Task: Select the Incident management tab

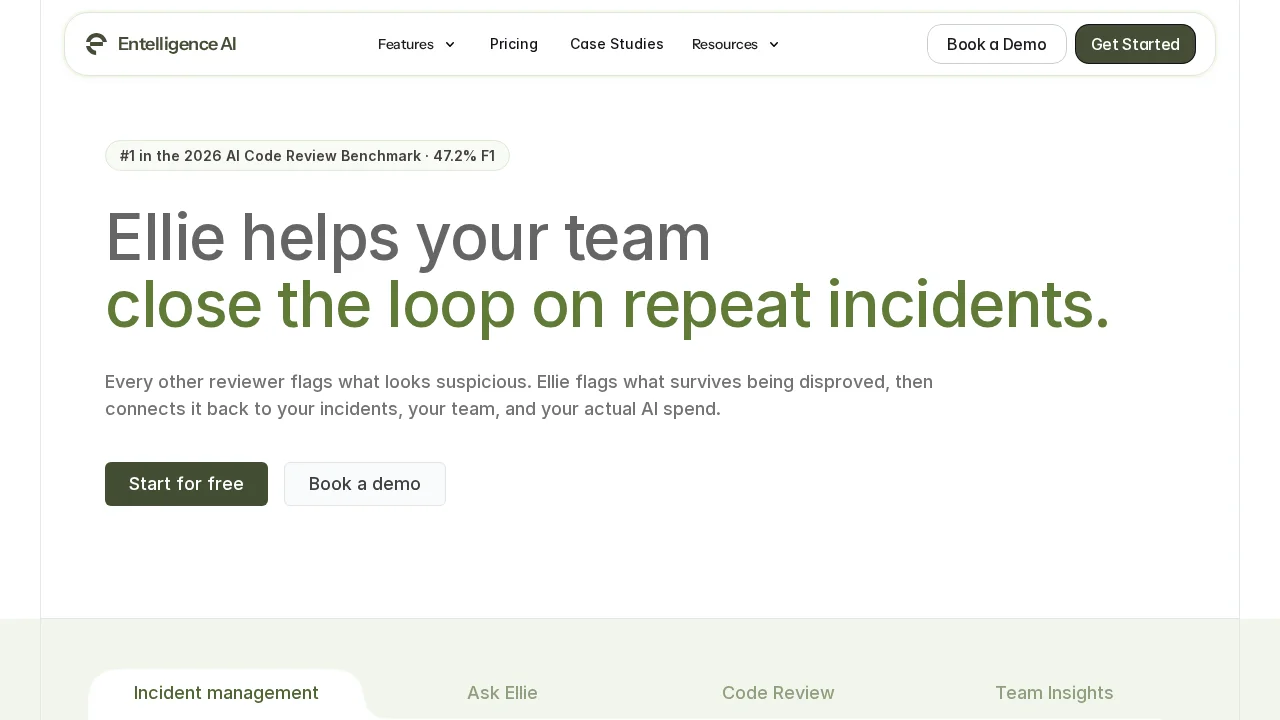Action: coord(226,693)
